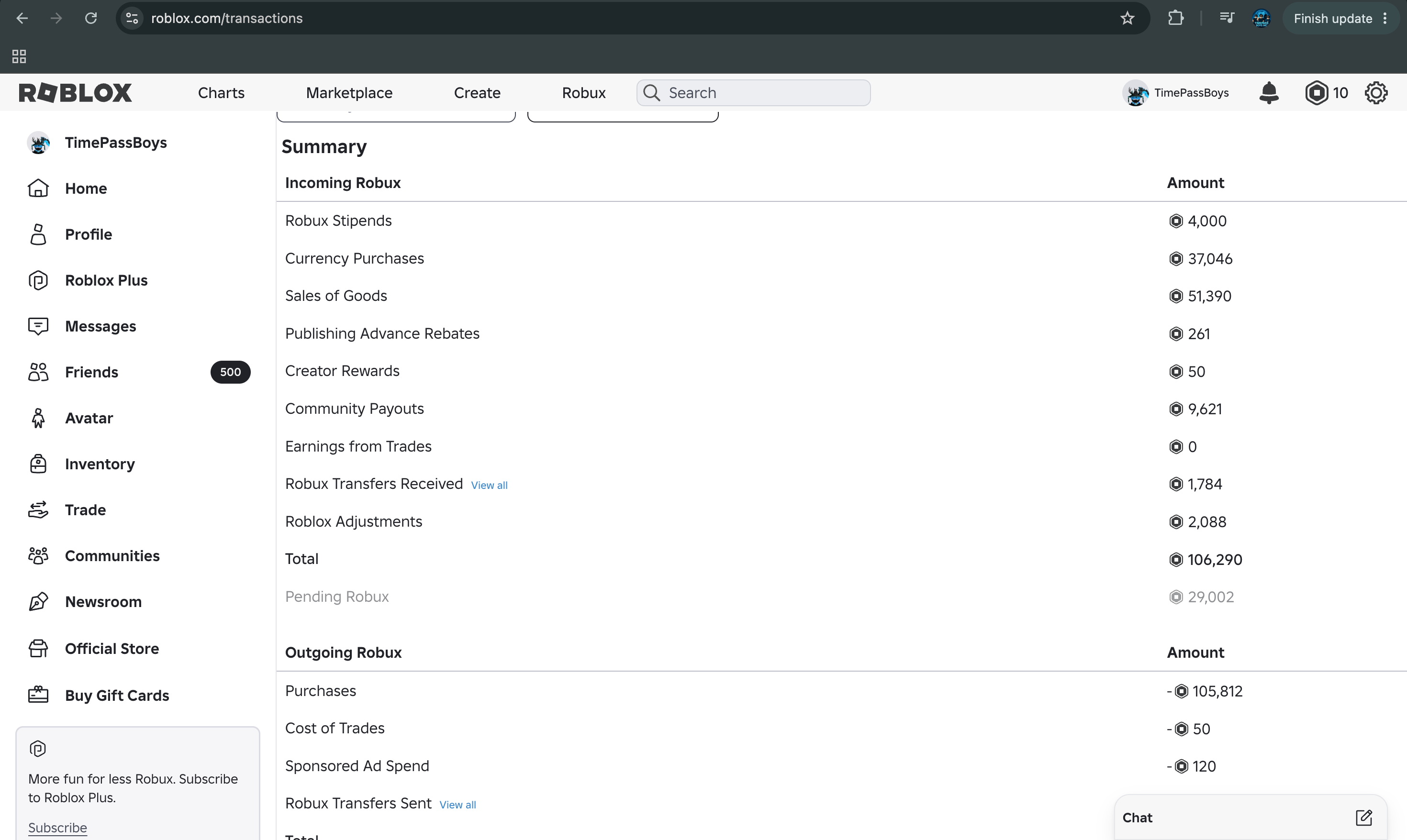The height and width of the screenshot is (840, 1407).
Task: Open Official Store via its shop icon
Action: (38, 649)
